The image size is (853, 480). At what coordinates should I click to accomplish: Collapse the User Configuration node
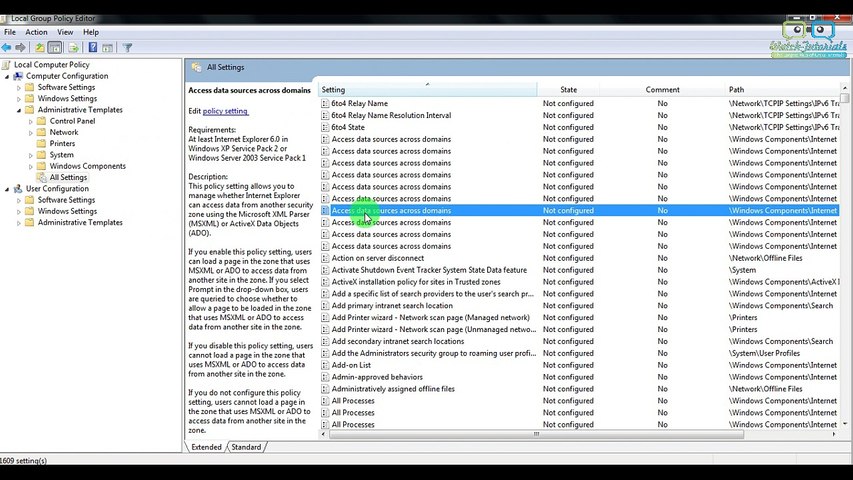pos(7,189)
